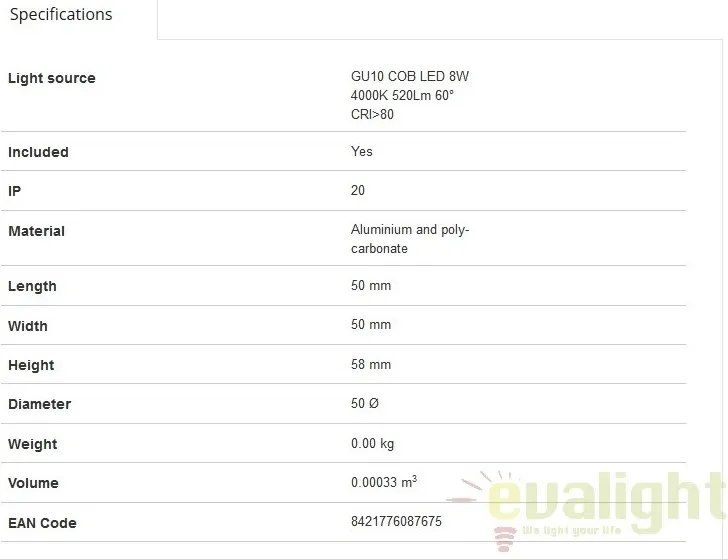Select the EAN Code number 8421776087675

pos(396,521)
